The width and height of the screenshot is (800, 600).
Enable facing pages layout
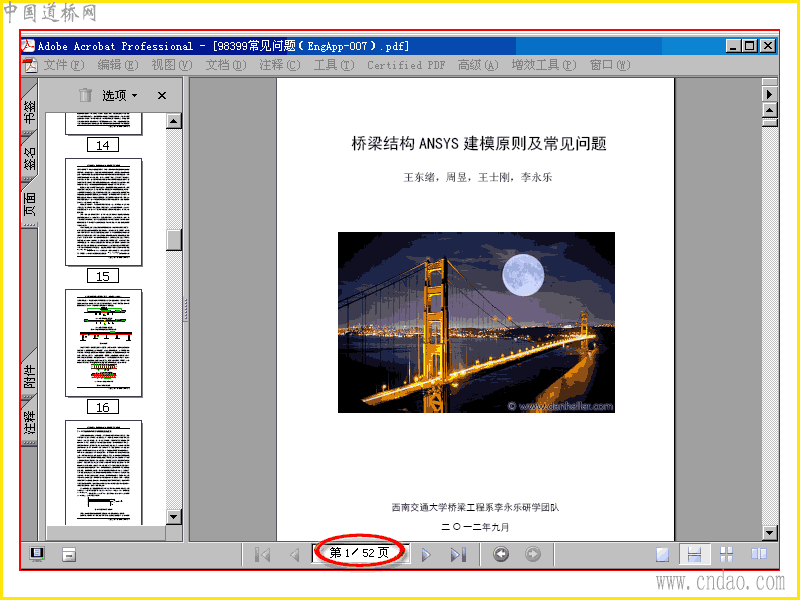[x=759, y=554]
